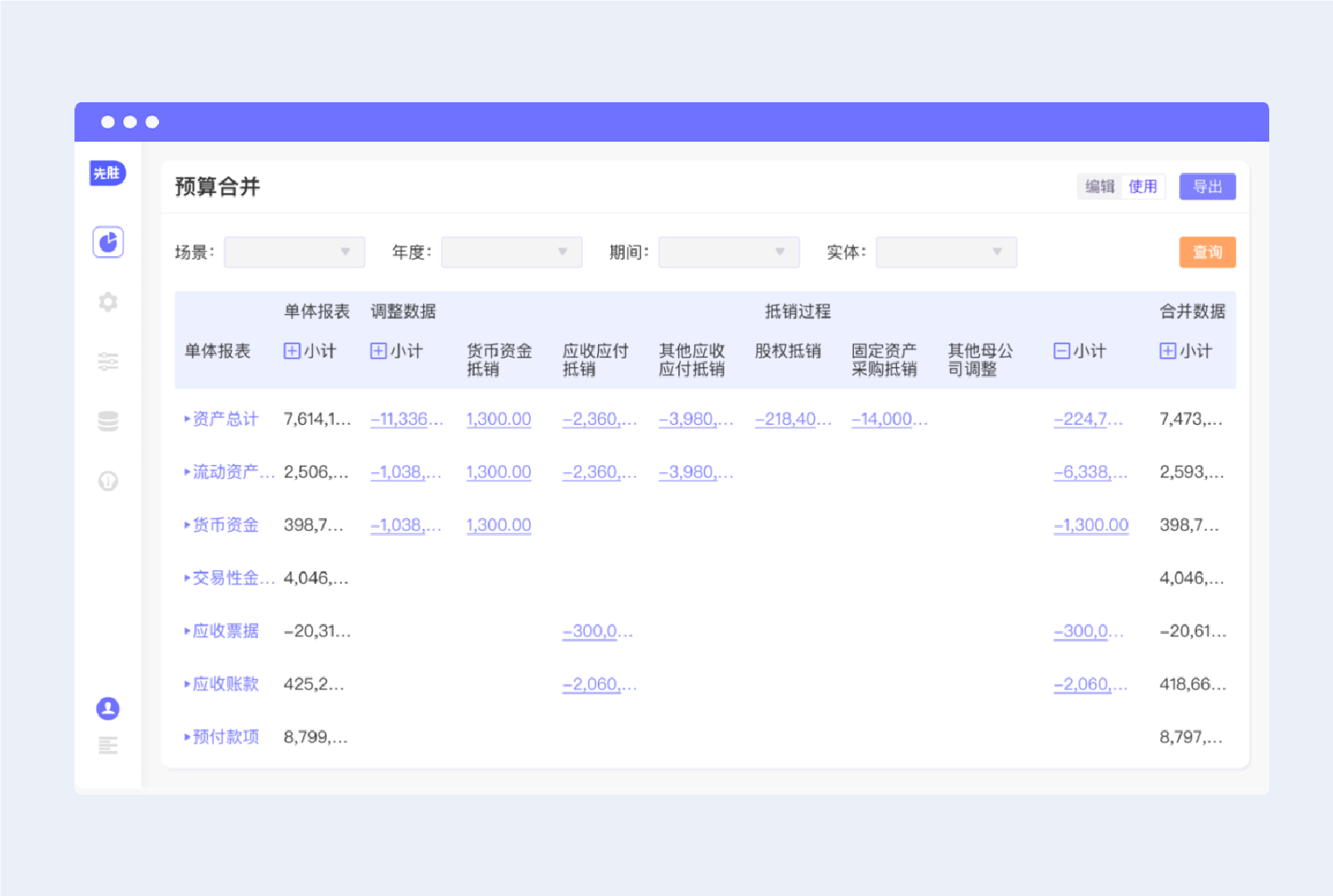Screen dimensions: 1333x896
Task: Click the 固定资产采购抵销 column header
Action: [885, 360]
